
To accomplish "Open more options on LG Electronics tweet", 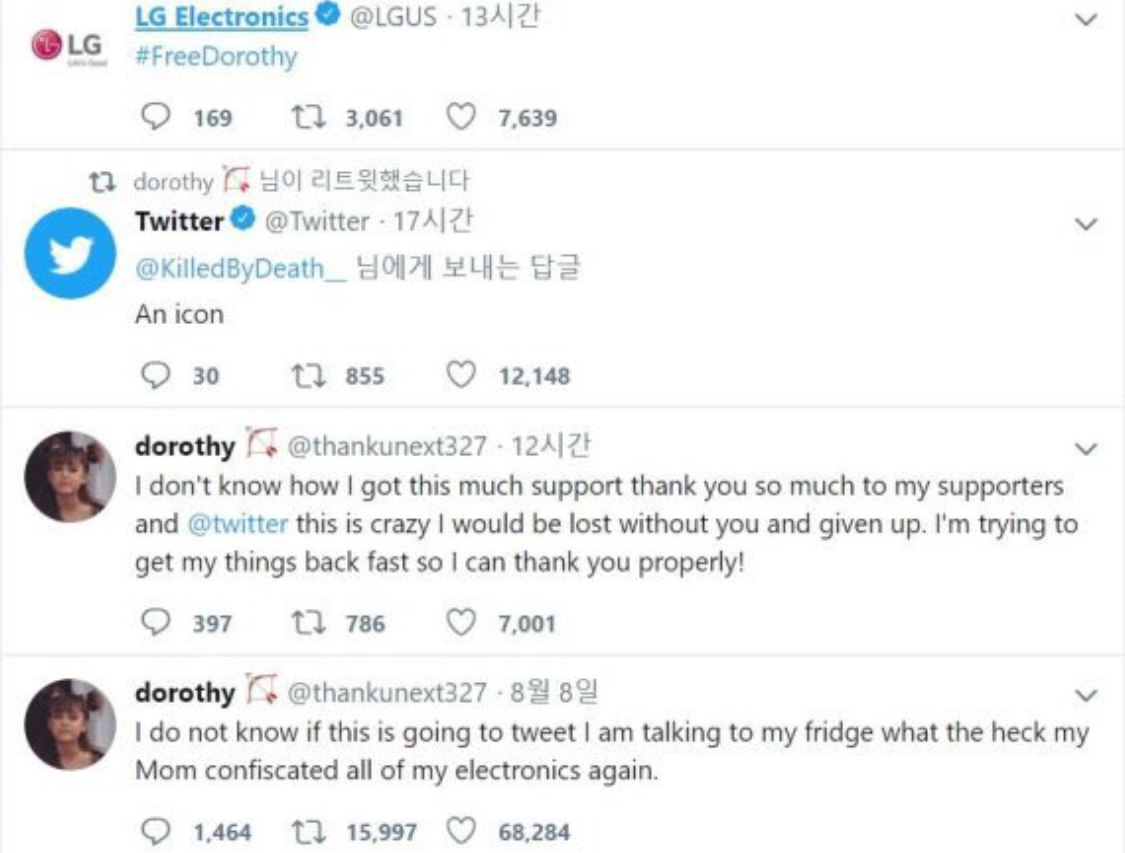I will coord(1086,18).
